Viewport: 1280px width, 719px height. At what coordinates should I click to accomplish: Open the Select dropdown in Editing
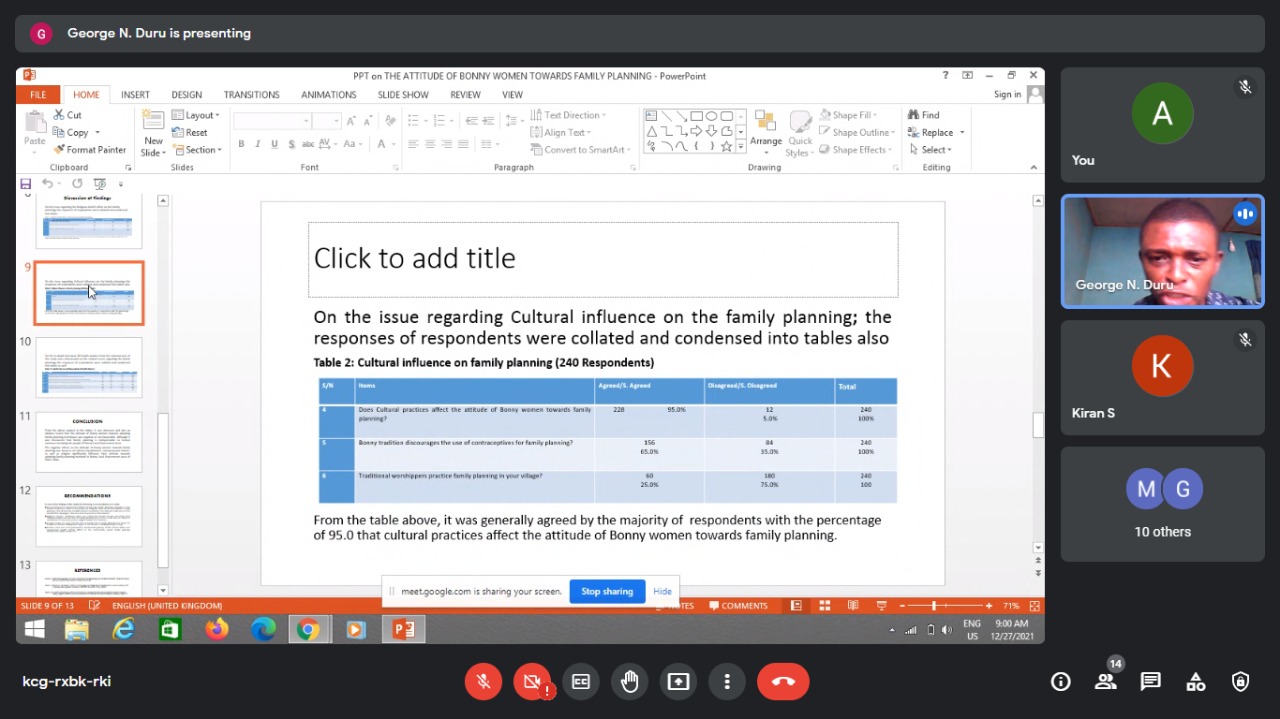point(931,150)
